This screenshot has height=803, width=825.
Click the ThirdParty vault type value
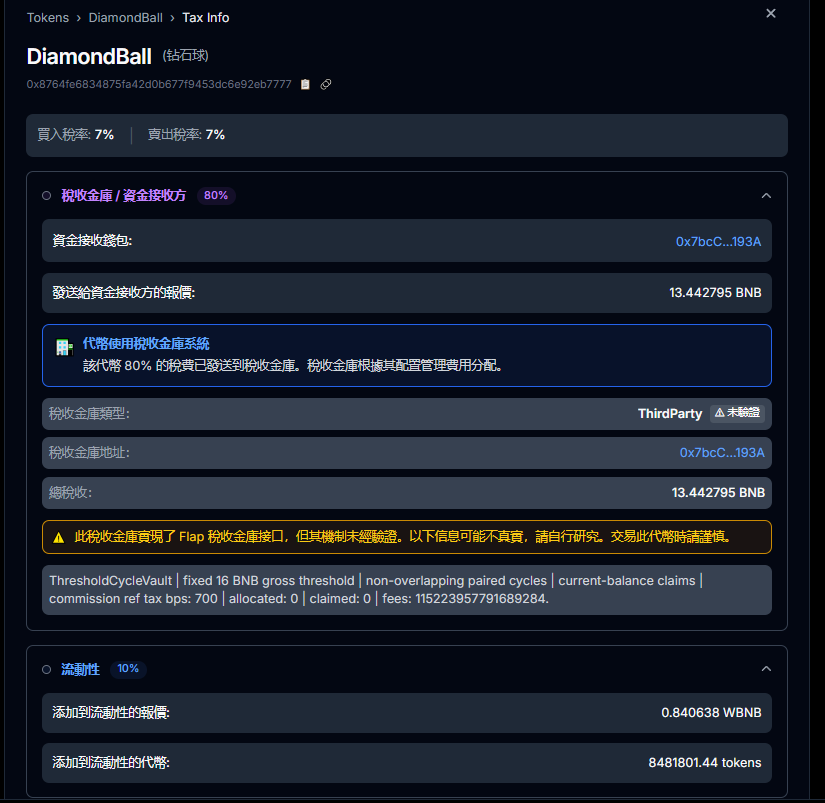(670, 414)
